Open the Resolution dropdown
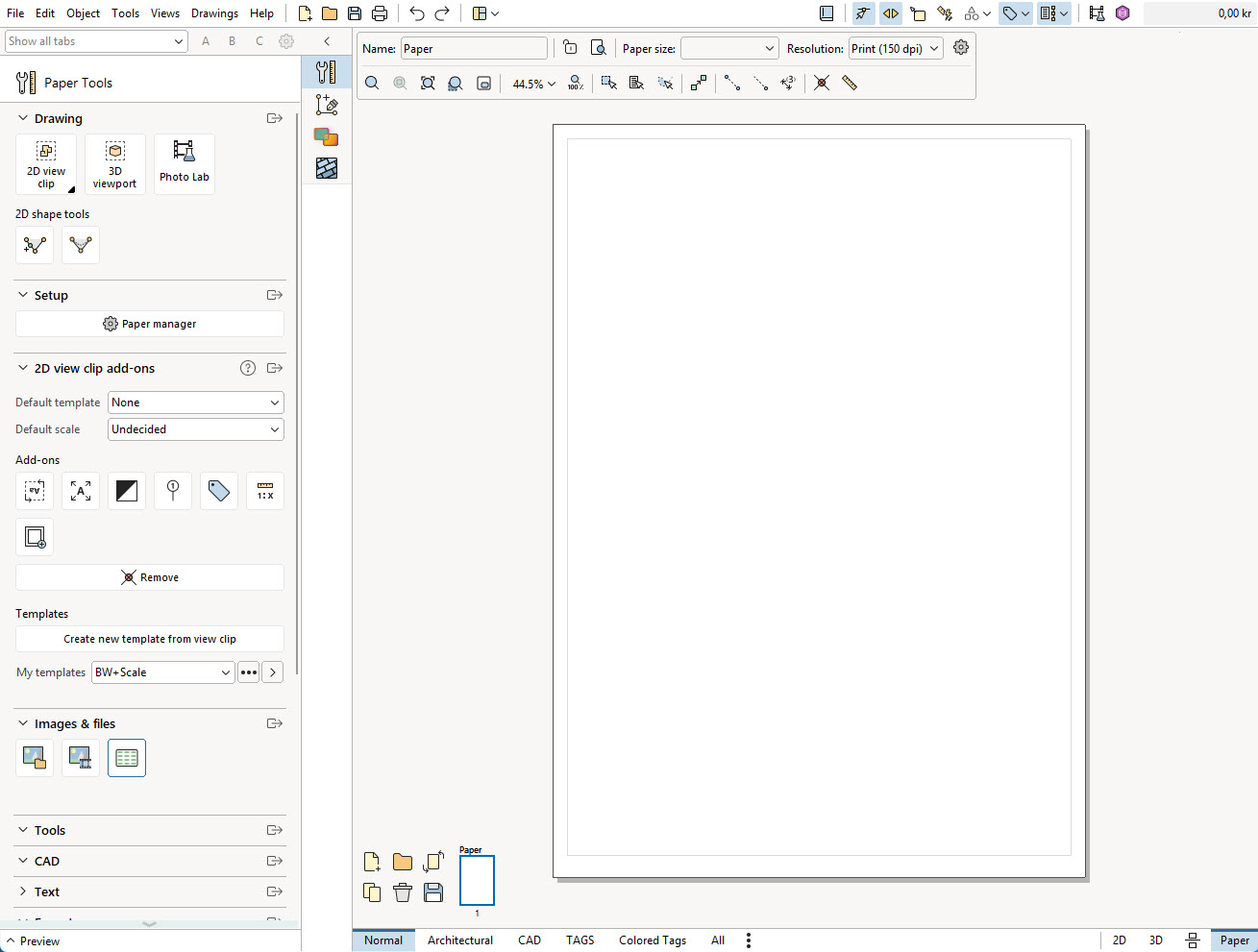 click(896, 48)
